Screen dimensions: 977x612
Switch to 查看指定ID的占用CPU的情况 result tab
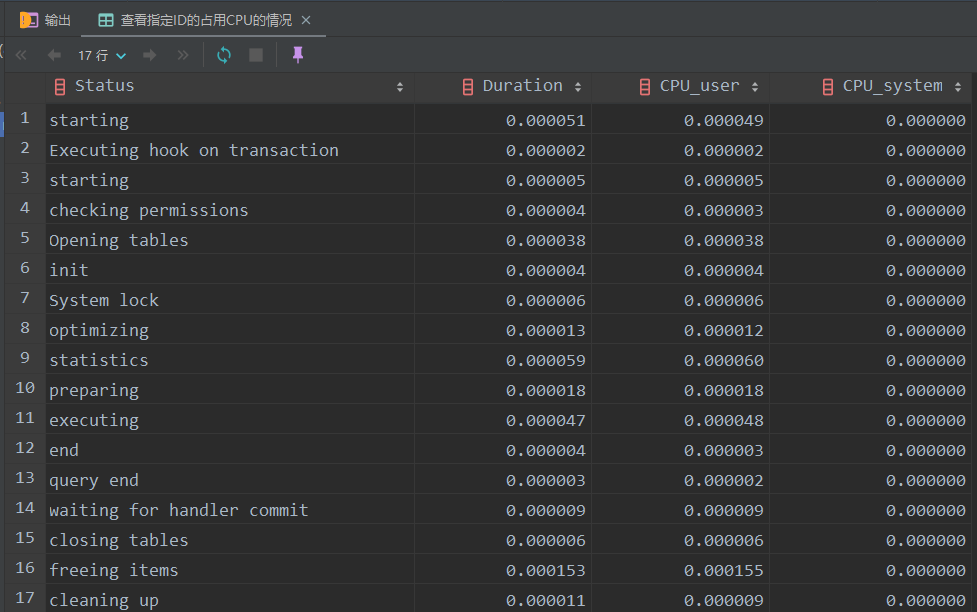pos(206,21)
